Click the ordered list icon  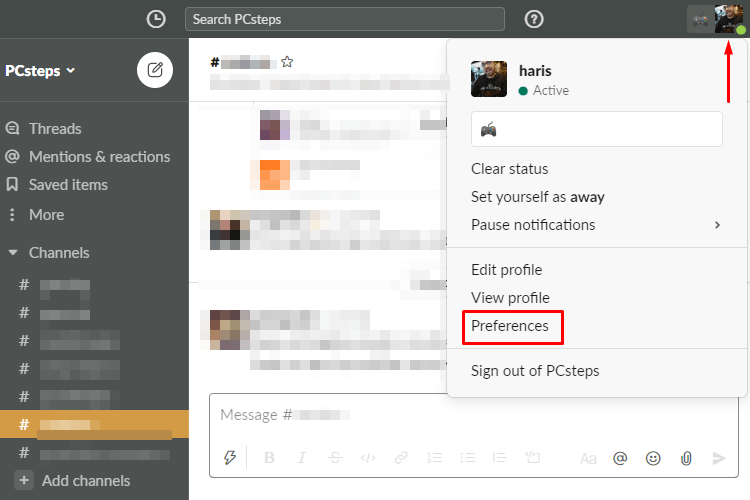tap(434, 458)
